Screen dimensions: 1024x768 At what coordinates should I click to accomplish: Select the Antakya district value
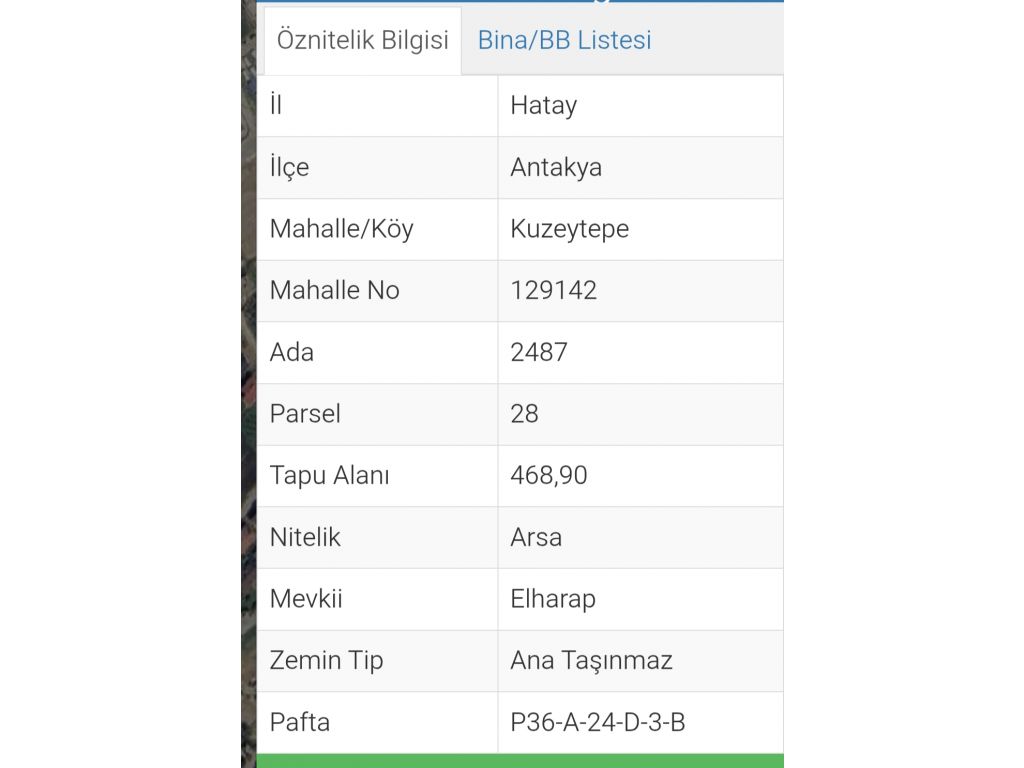pos(556,167)
